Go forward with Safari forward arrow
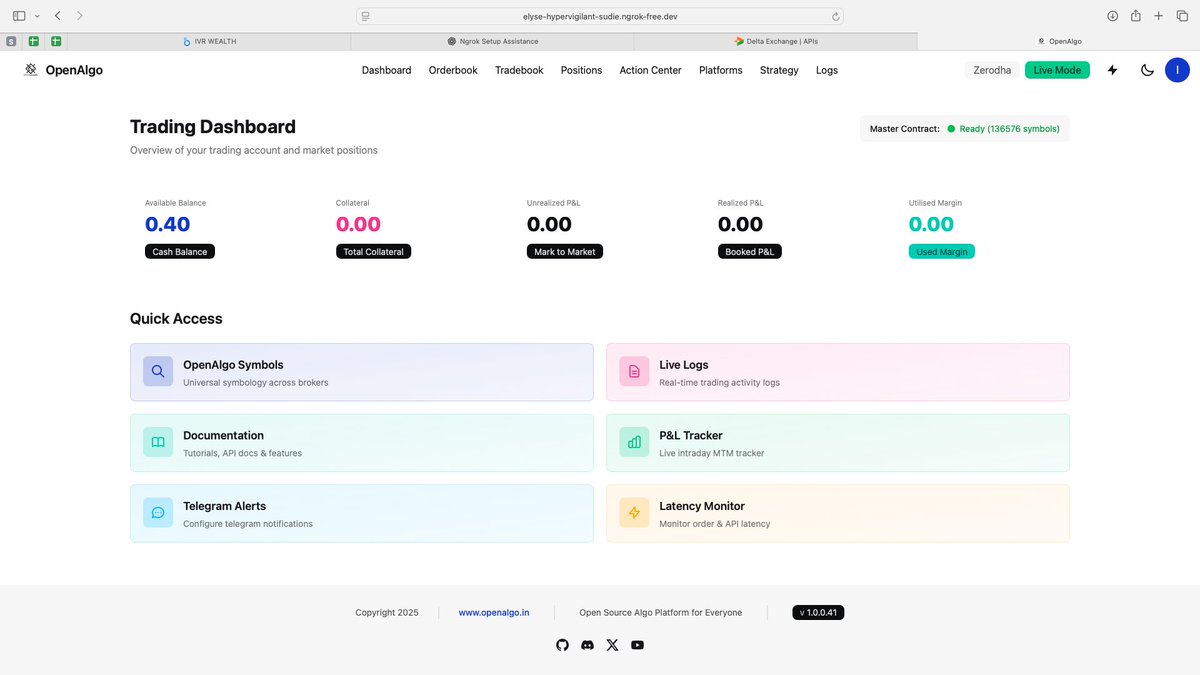The height and width of the screenshot is (675, 1200). (80, 16)
